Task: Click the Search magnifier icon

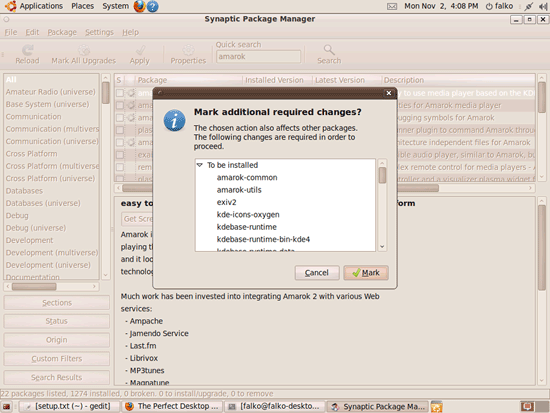Action: click(329, 49)
